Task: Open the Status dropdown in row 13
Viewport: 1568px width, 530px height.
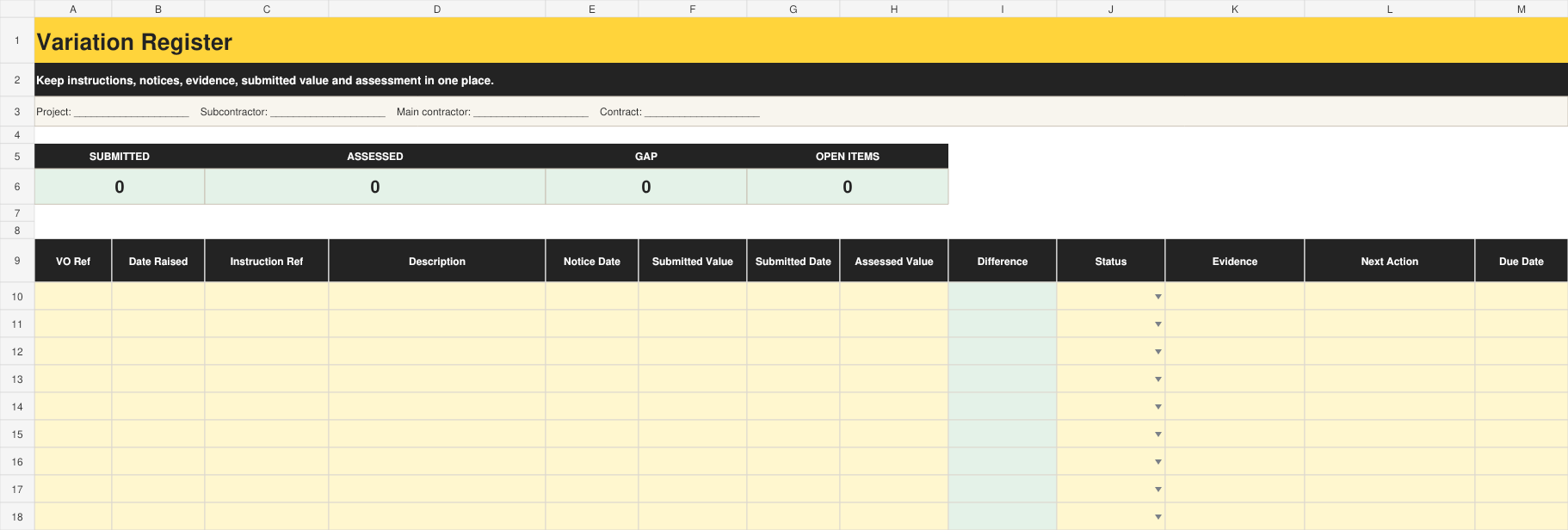Action: [1157, 379]
